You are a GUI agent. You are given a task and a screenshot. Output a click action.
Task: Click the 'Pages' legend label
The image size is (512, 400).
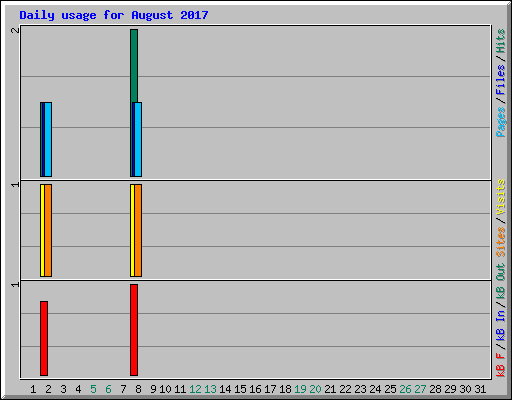tap(501, 122)
